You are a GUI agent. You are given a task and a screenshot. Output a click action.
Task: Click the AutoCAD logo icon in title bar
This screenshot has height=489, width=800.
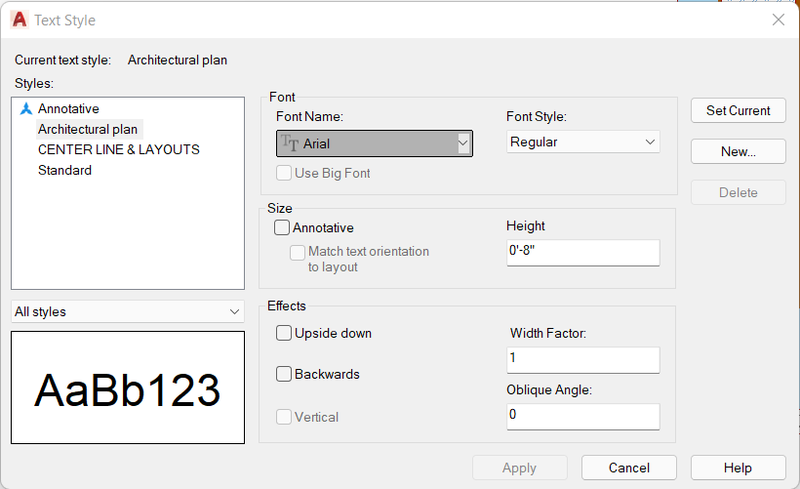coord(19,20)
